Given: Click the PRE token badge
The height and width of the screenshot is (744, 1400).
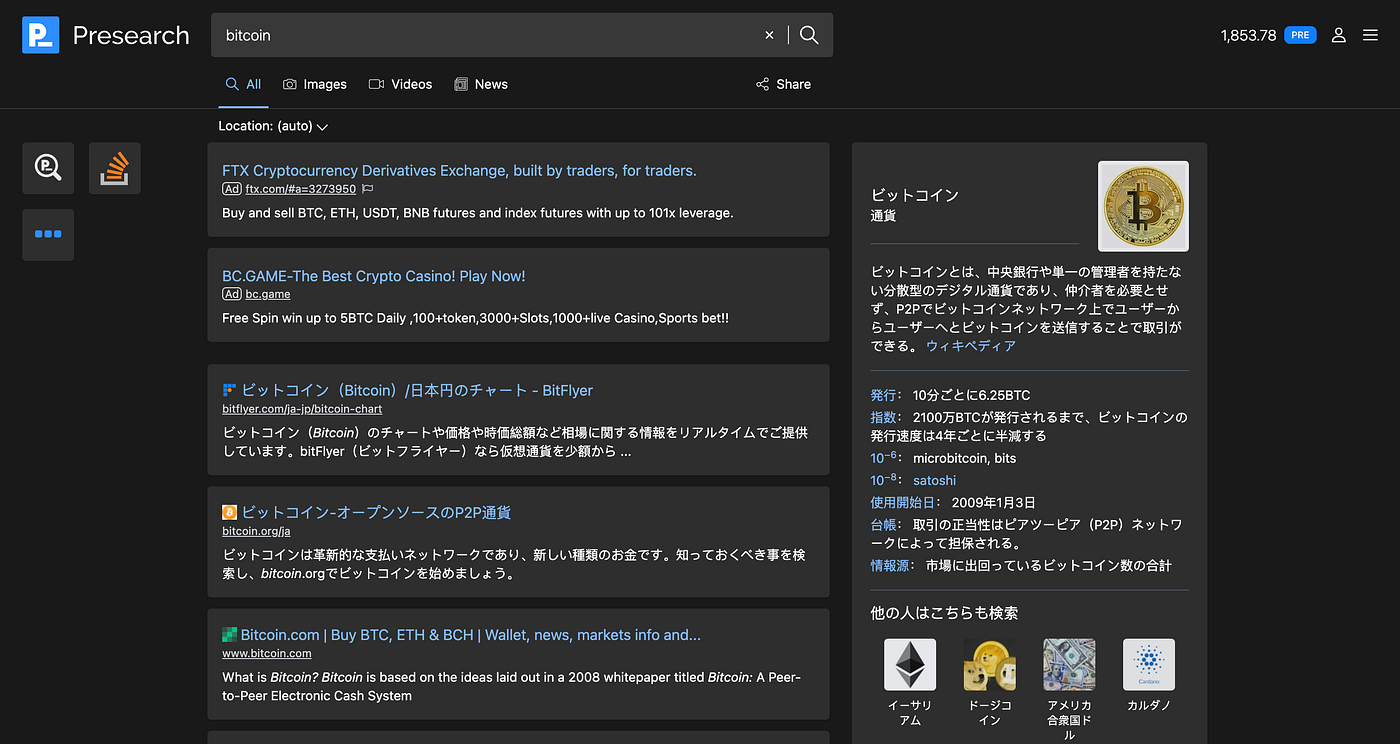Looking at the screenshot, I should (x=1300, y=35).
